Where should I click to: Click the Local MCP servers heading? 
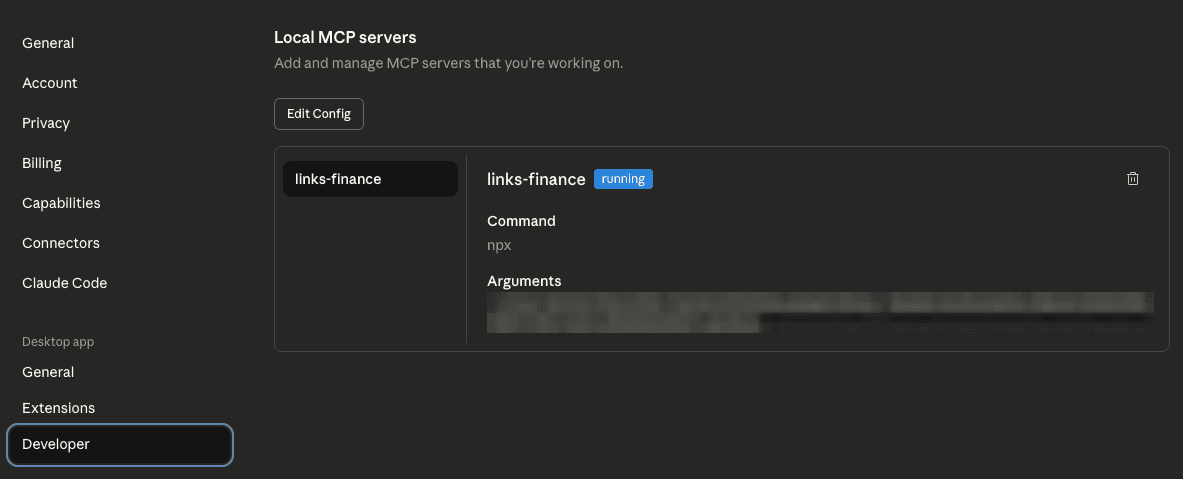(345, 38)
